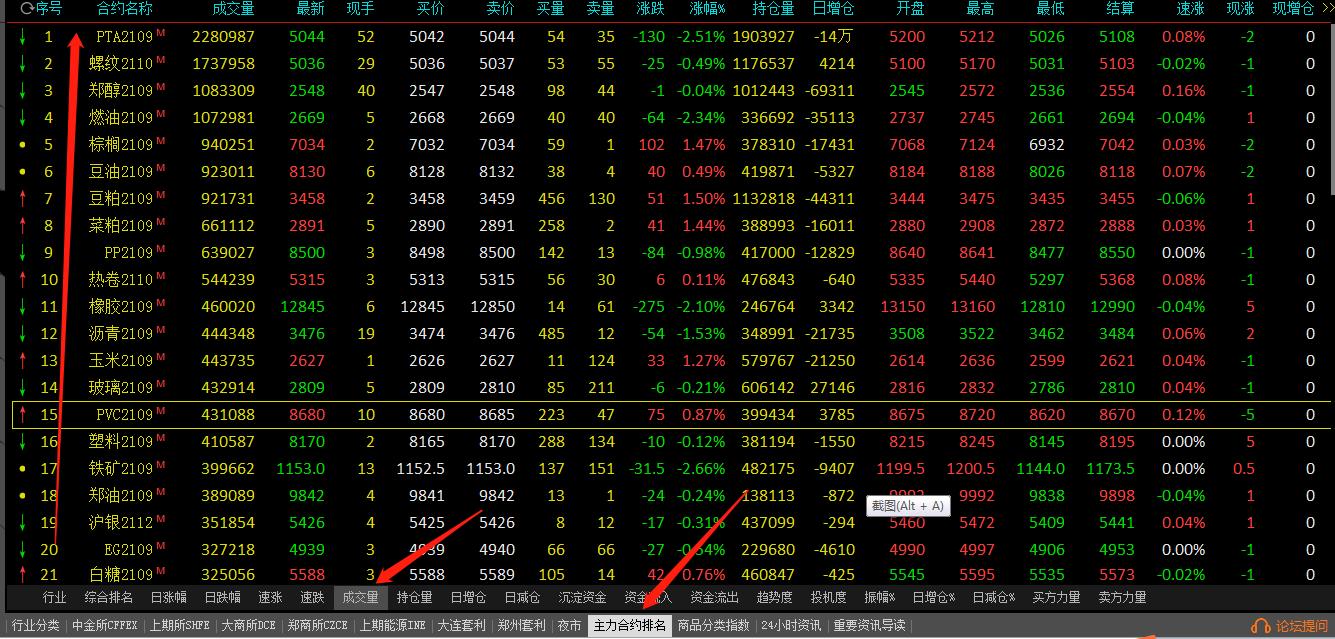This screenshot has width=1335, height=639.
Task: Switch to the 日跌幅 tab
Action: click(x=223, y=598)
